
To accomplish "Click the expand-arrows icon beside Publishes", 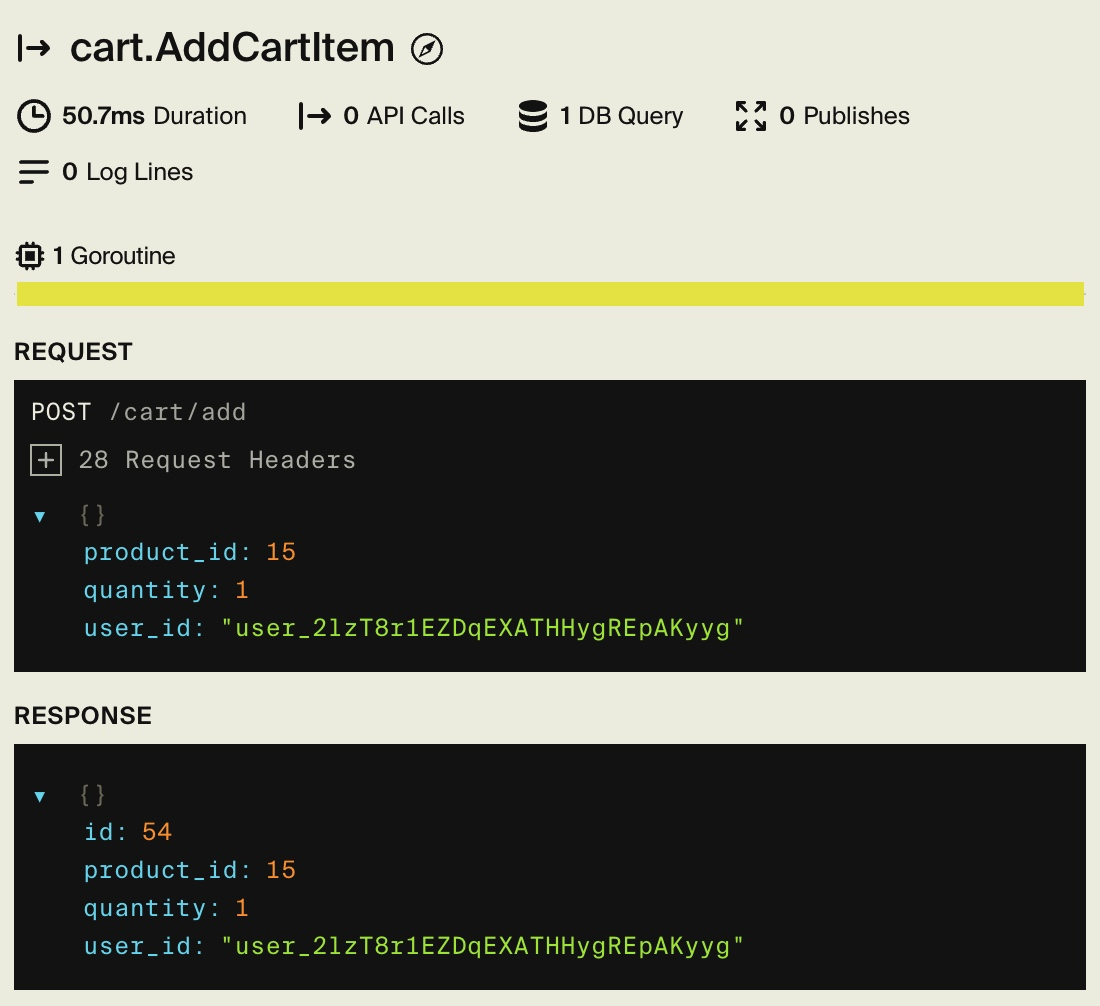I will point(751,116).
